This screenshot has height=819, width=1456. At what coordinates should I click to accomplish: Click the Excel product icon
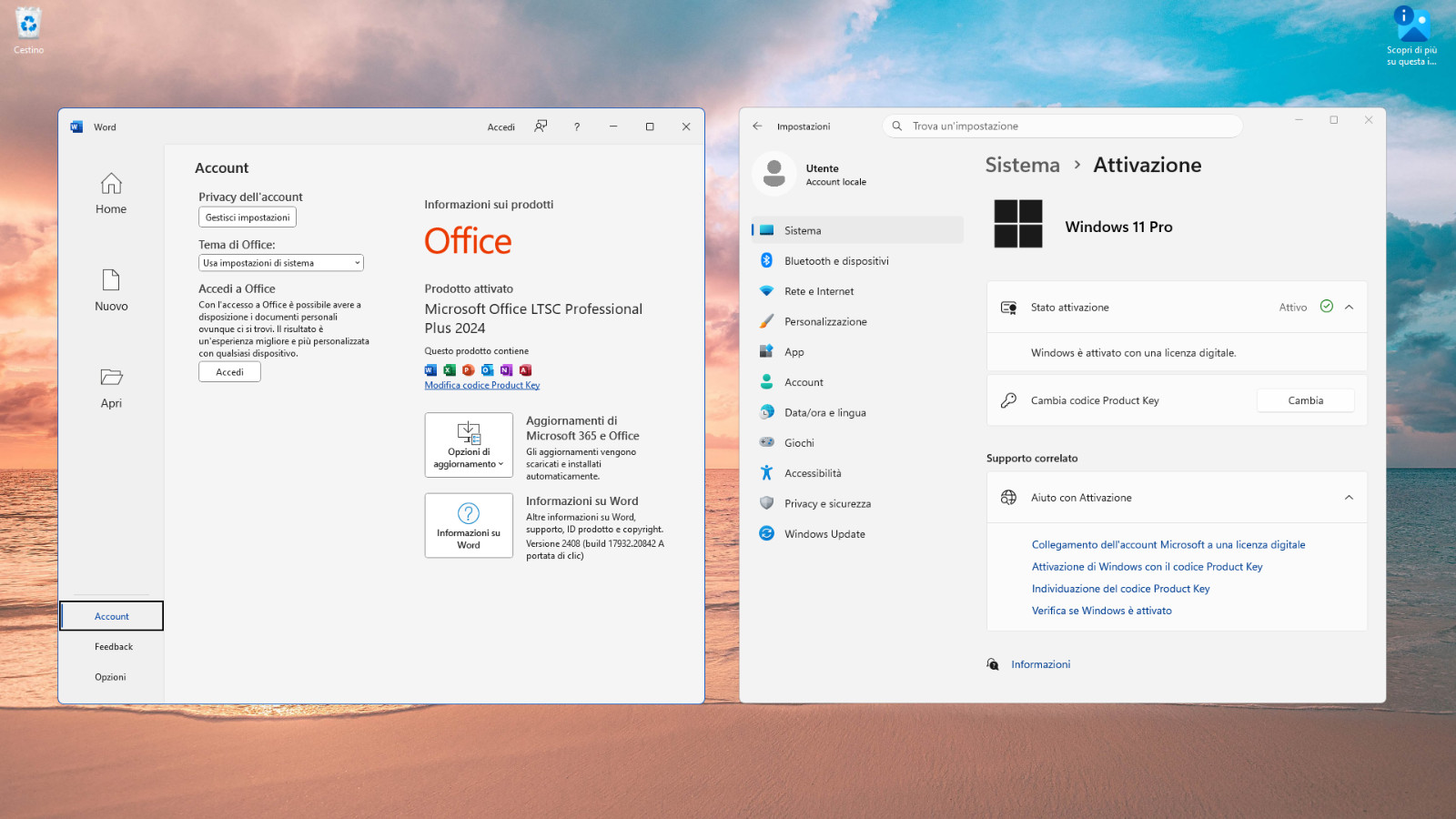pos(450,369)
